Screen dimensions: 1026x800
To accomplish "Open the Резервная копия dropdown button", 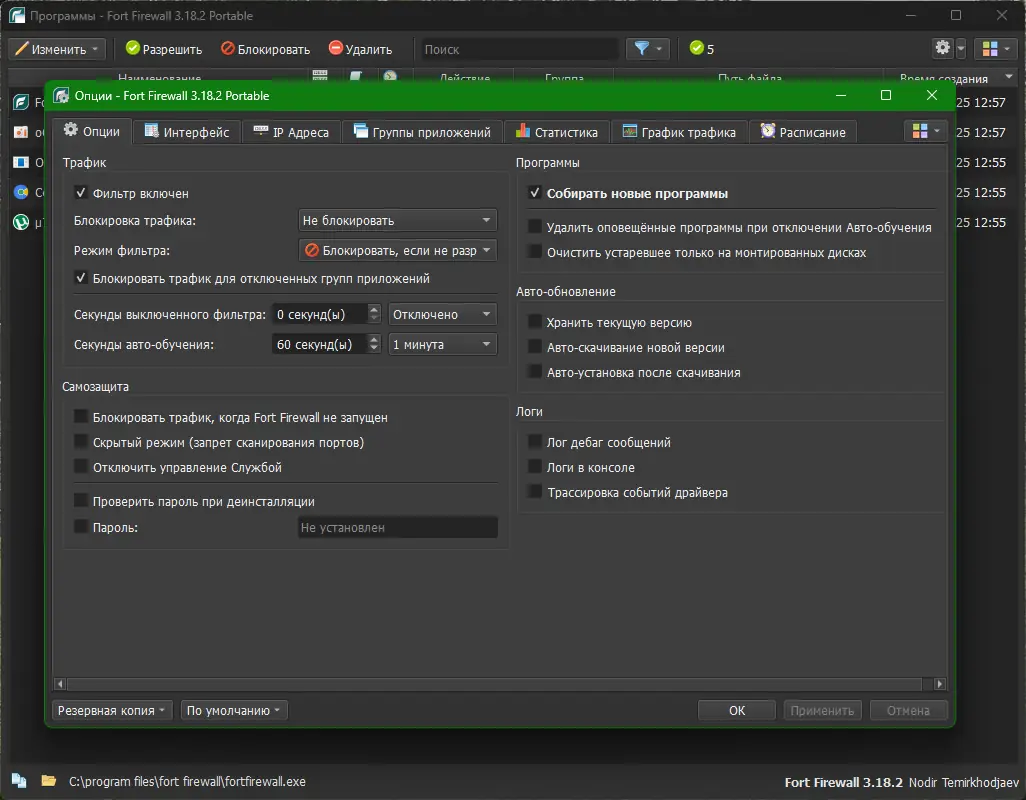I will 112,710.
